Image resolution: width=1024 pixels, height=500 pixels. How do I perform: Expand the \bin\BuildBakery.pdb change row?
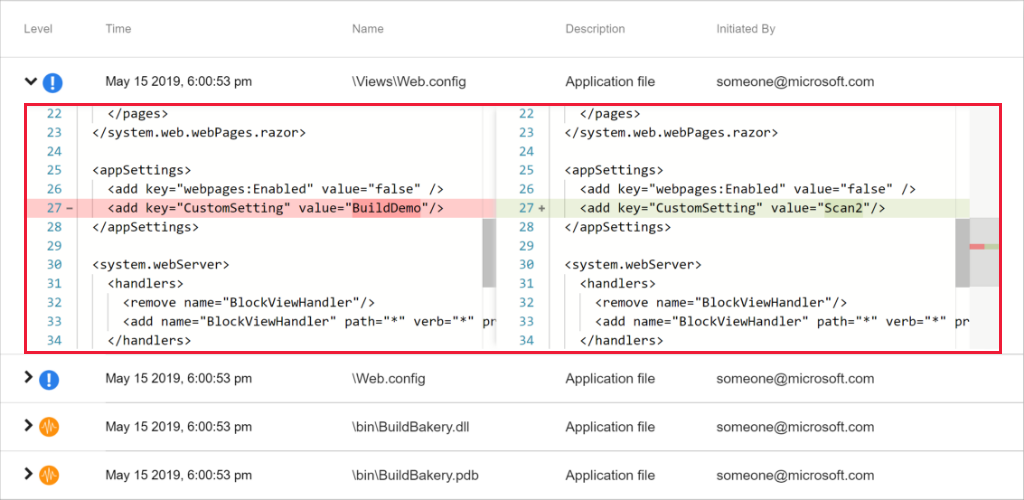[x=29, y=474]
